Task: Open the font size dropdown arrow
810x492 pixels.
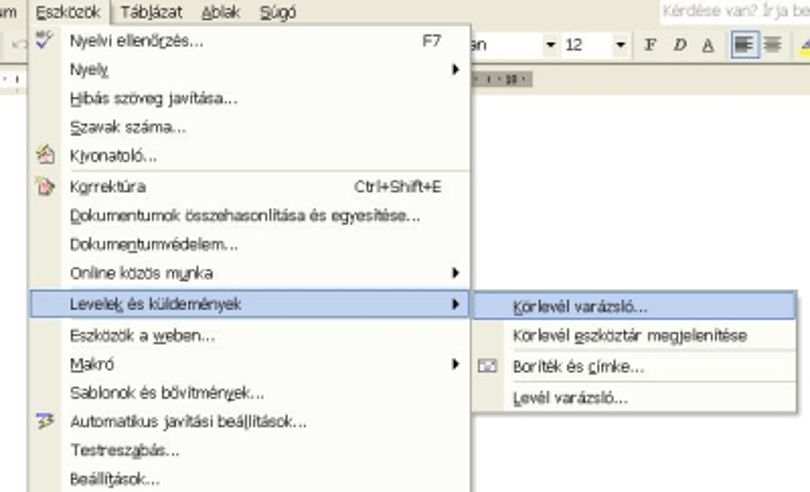Action: 620,45
